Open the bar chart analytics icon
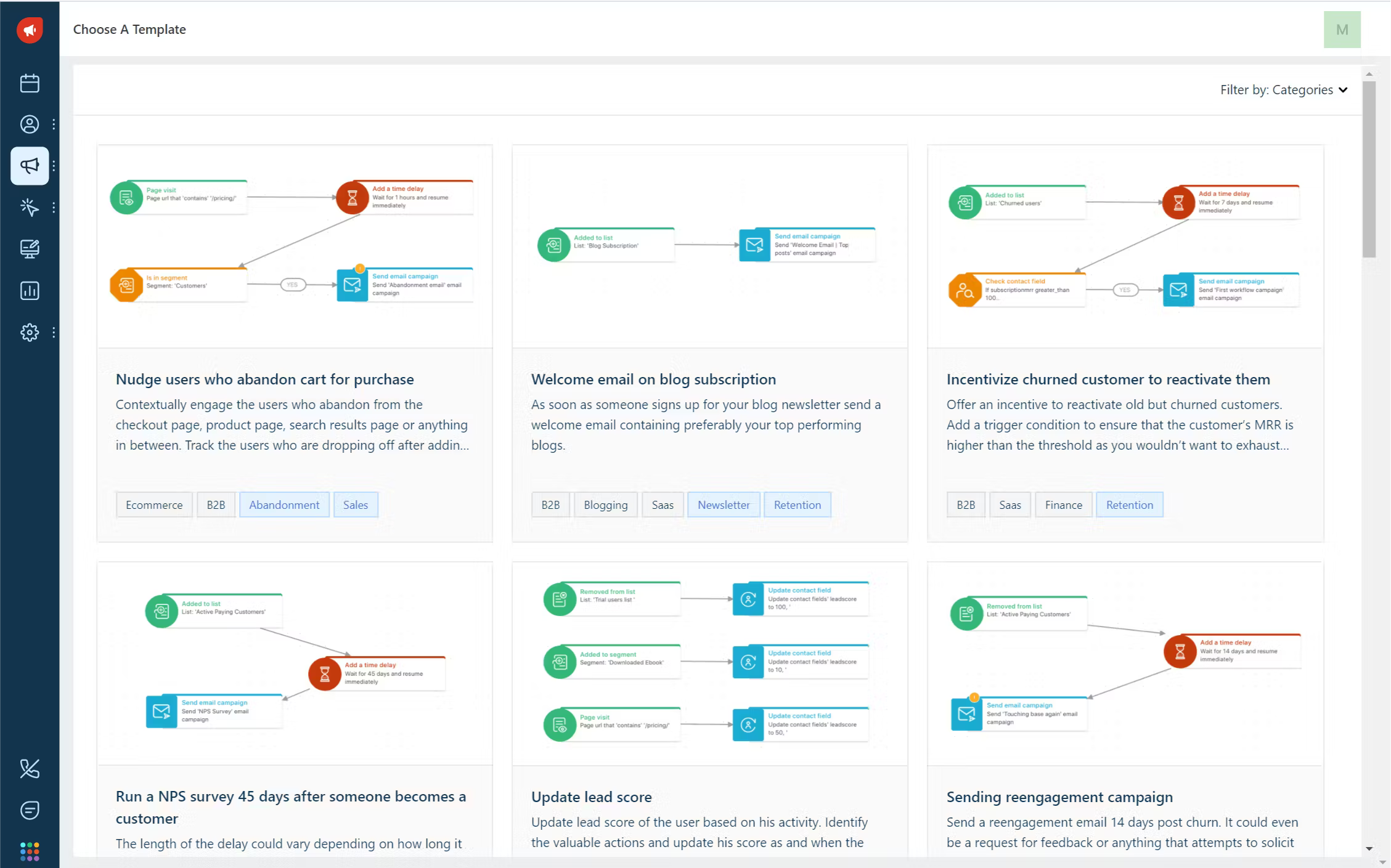This screenshot has height=868, width=1391. pos(30,291)
